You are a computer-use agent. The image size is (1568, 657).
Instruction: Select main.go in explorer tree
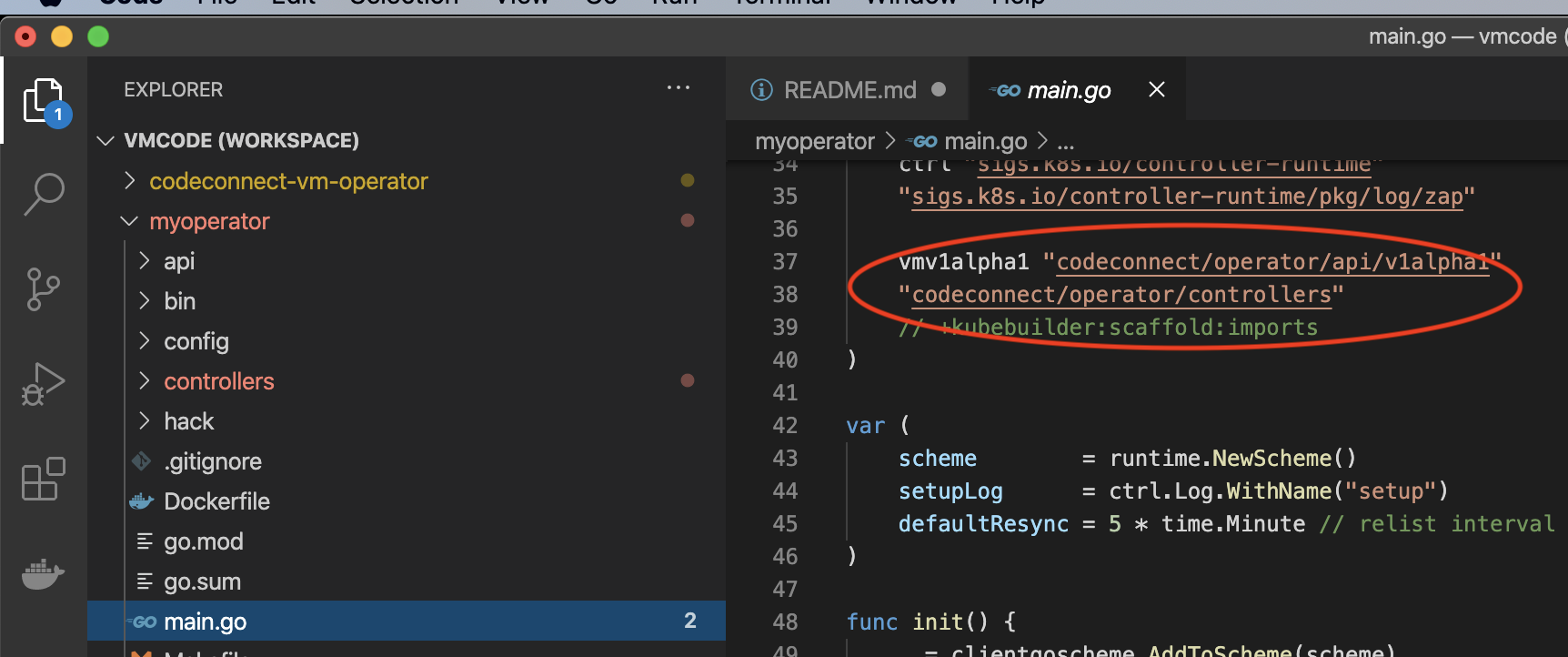pos(407,622)
